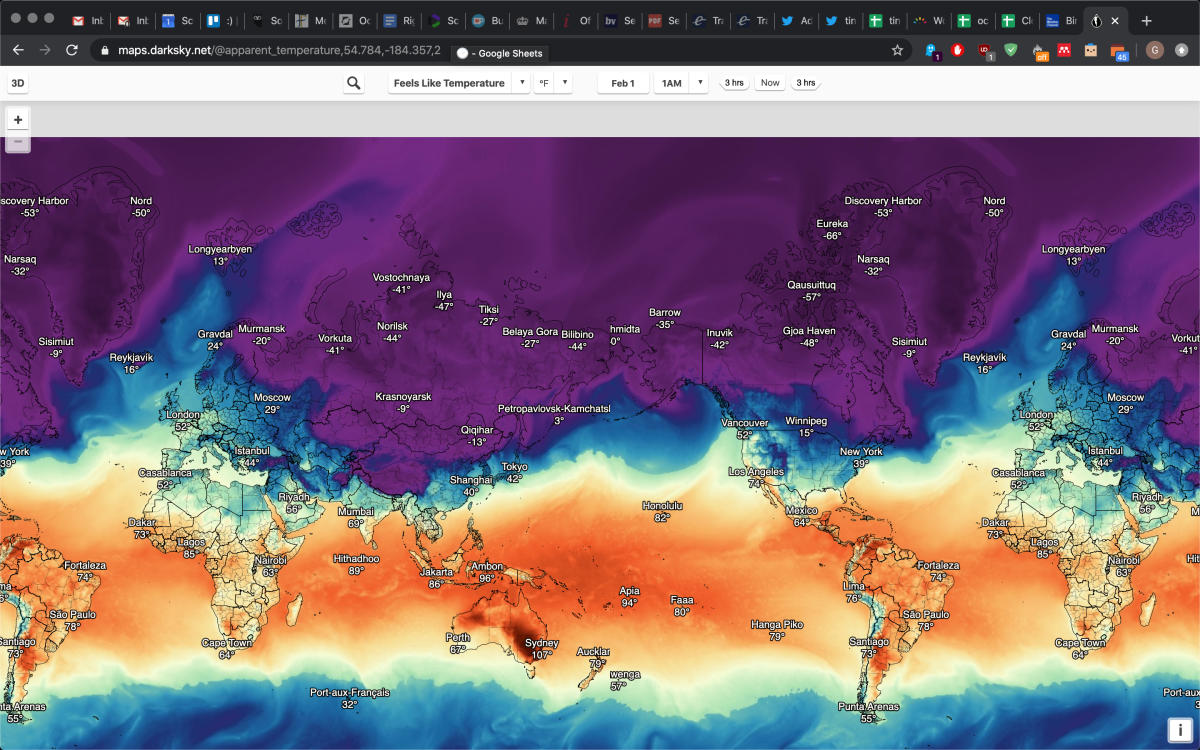This screenshot has height=750, width=1200.
Task: Jump to the current time with Now
Action: click(769, 83)
